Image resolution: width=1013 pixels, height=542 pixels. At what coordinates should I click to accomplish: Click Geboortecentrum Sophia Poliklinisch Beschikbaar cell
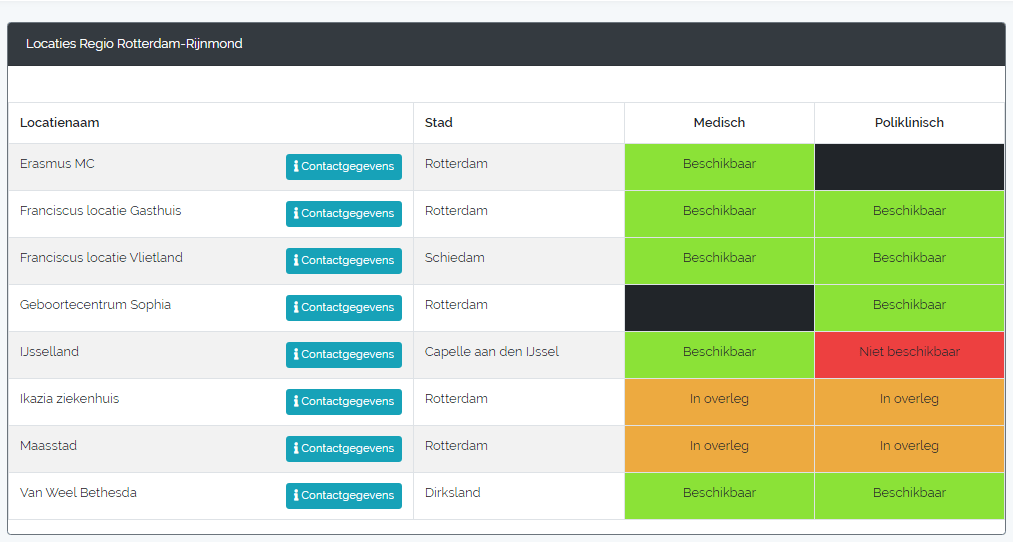(909, 308)
